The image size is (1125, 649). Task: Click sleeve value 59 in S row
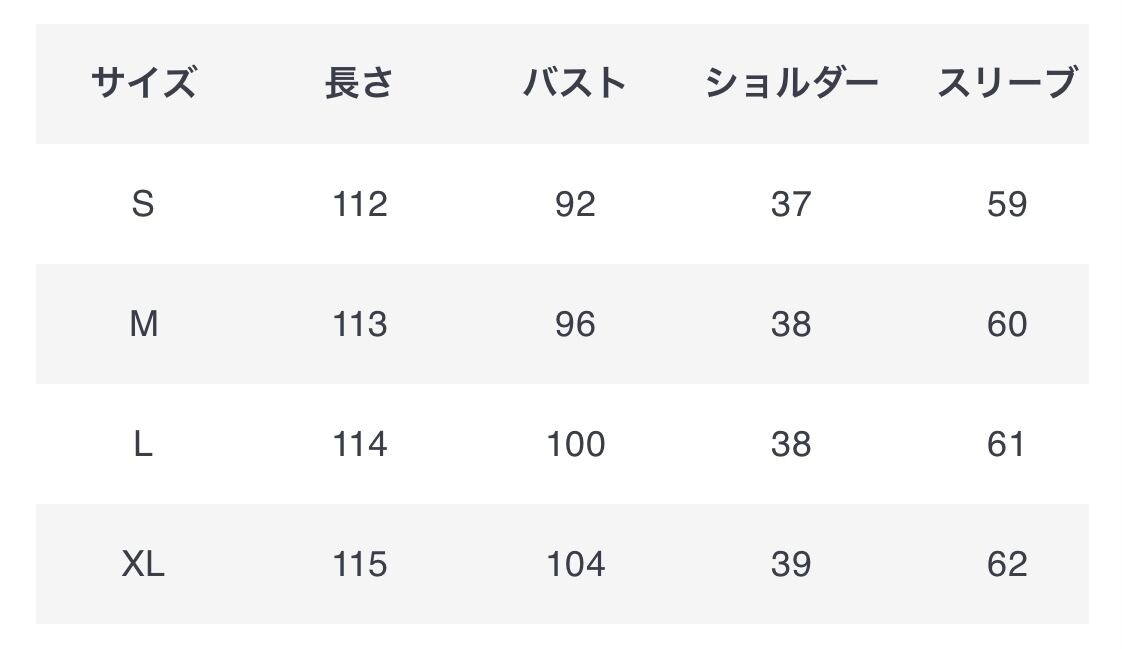(x=1006, y=204)
